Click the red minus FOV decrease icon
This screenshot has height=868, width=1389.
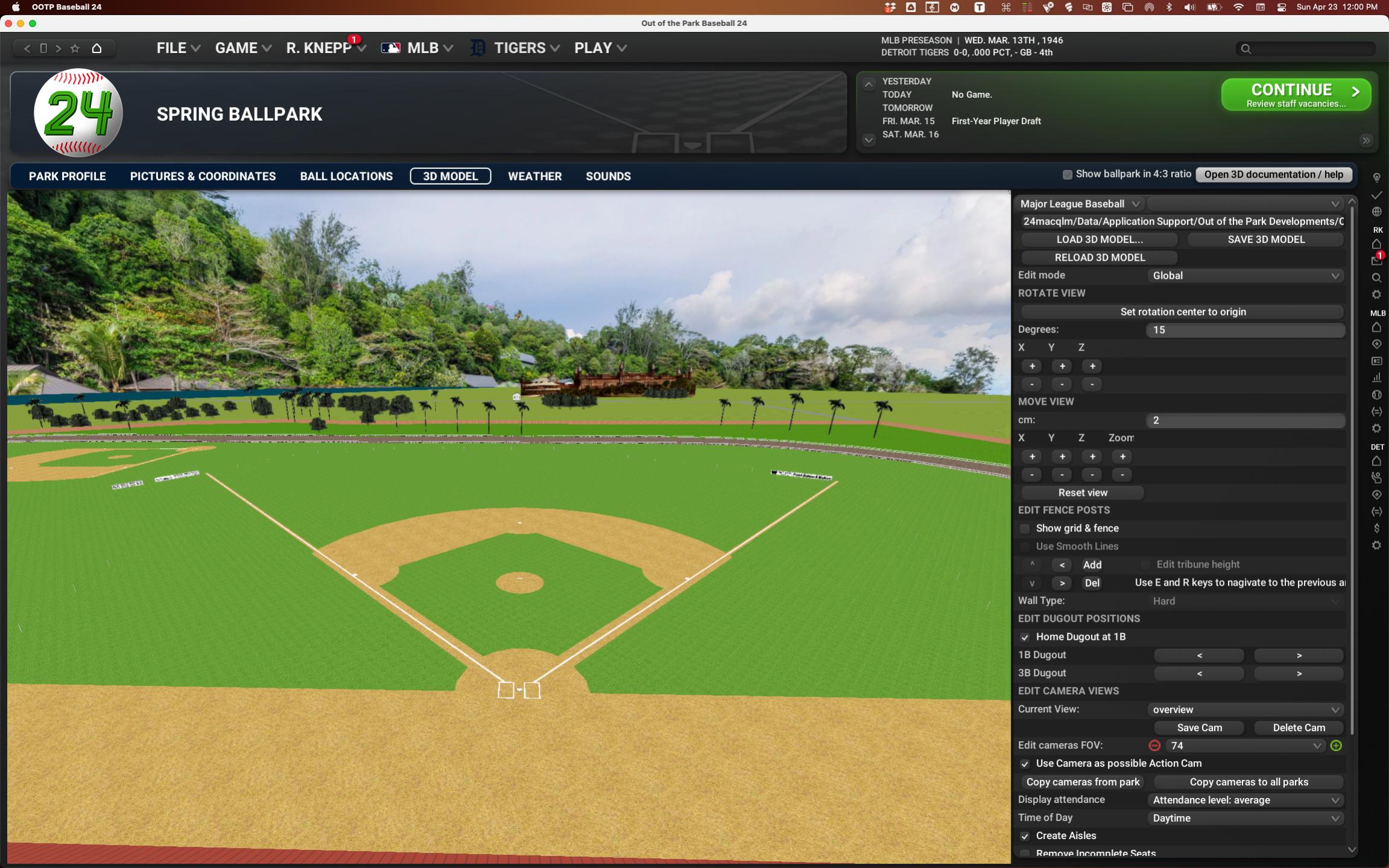coord(1154,746)
